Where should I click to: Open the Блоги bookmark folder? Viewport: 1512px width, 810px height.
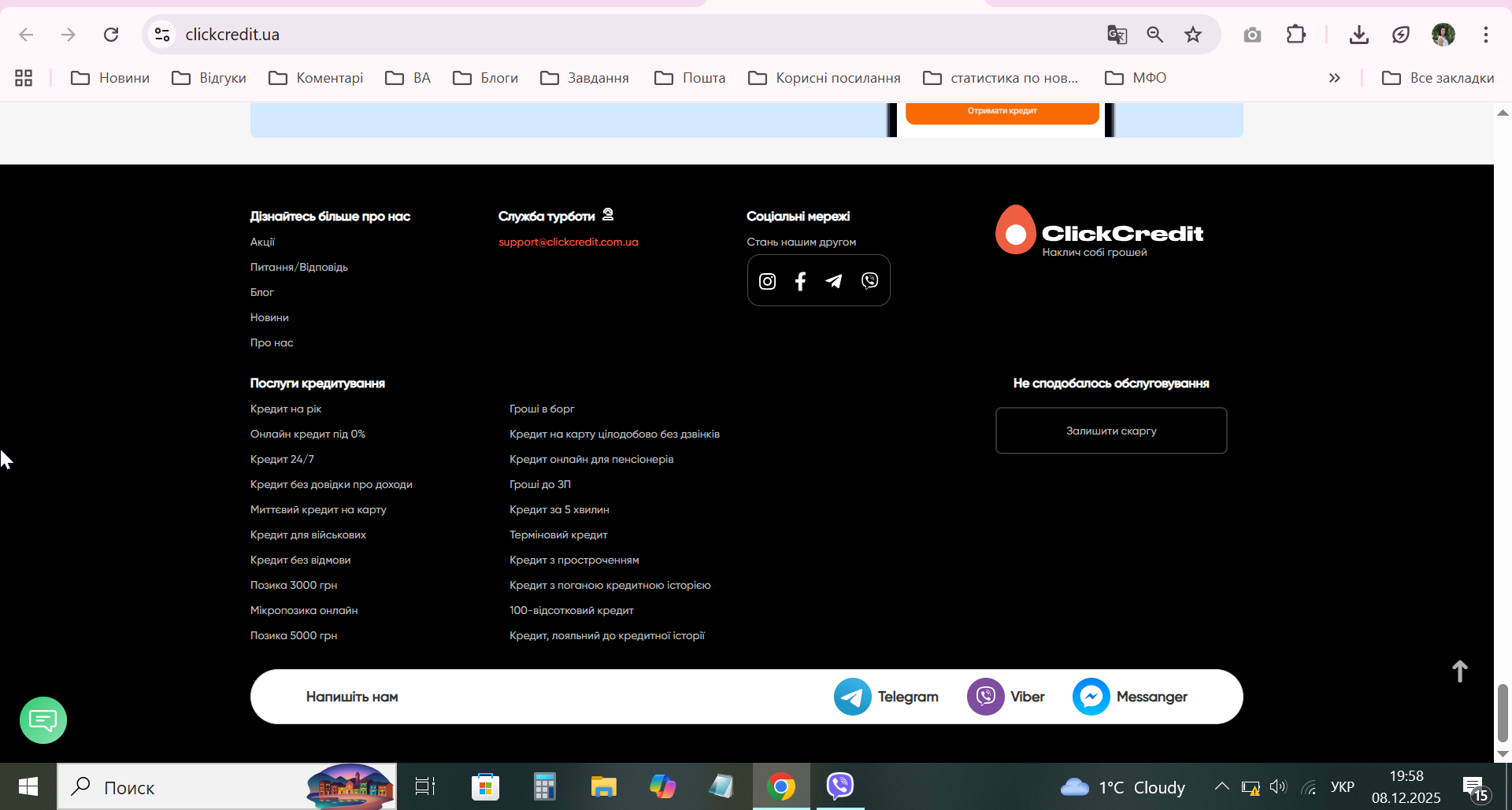(x=485, y=78)
